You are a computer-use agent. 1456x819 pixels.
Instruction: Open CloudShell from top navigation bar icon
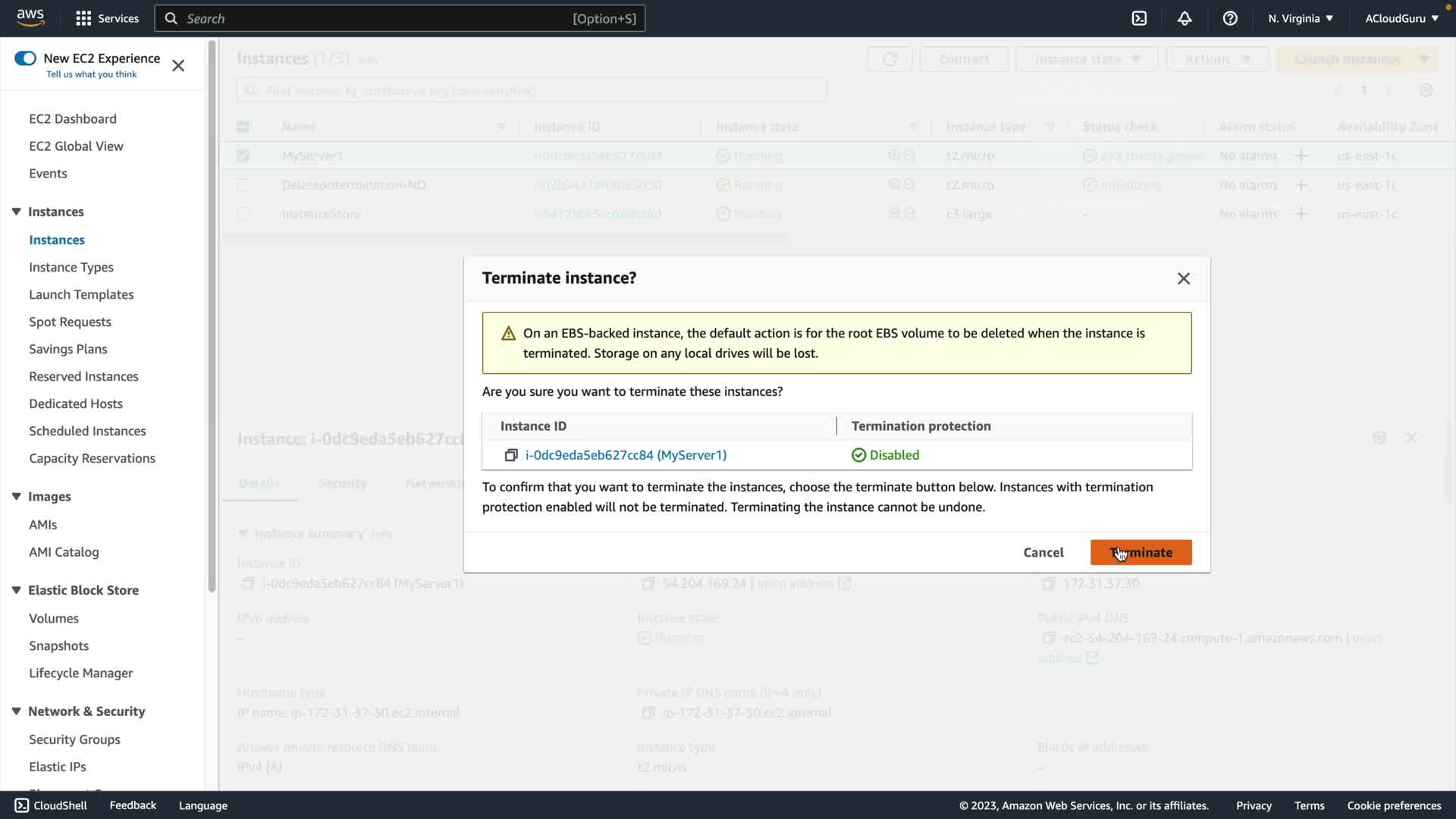(1139, 18)
